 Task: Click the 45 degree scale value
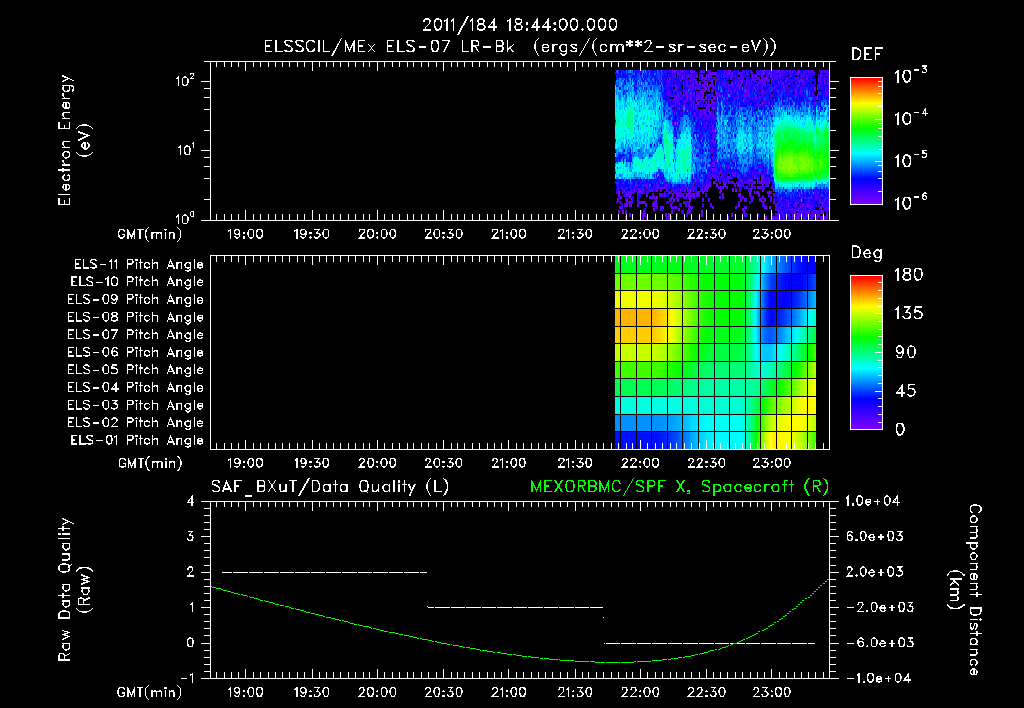tap(905, 391)
